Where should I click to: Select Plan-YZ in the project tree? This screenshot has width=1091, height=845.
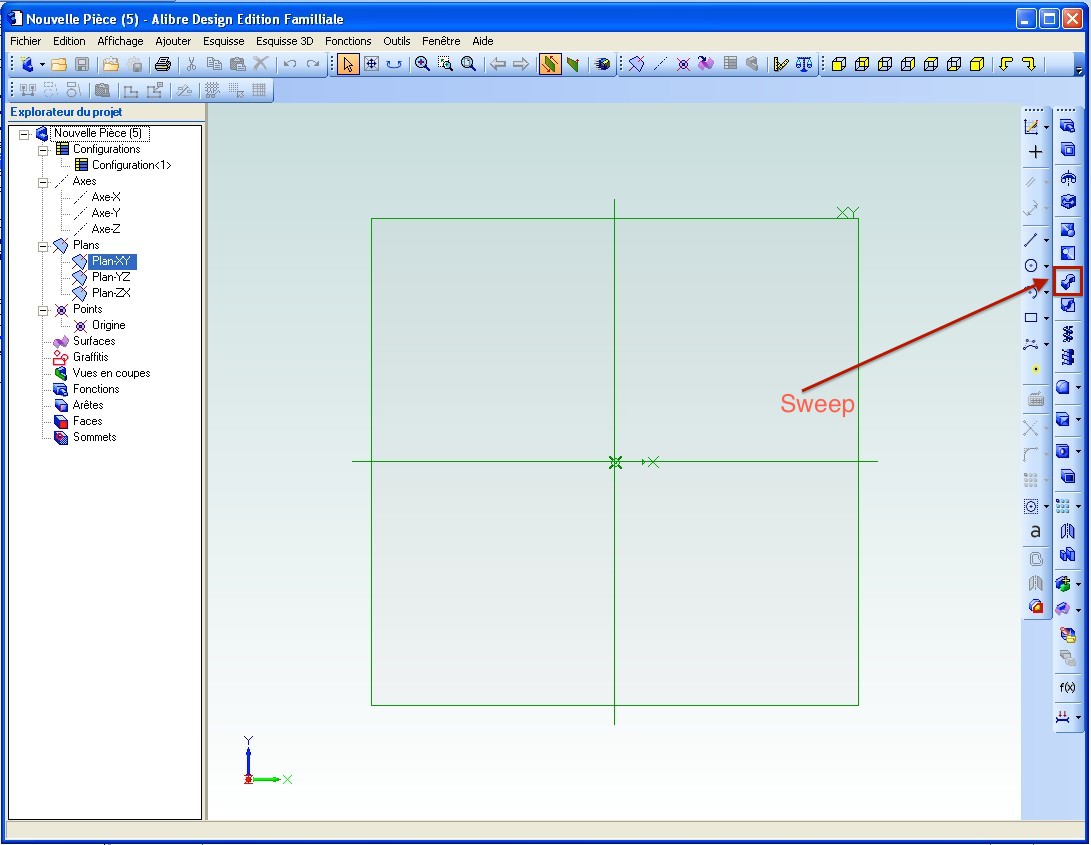click(111, 277)
